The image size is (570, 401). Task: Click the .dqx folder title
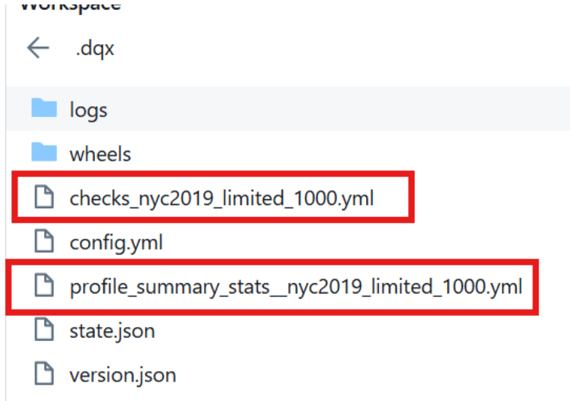[x=95, y=49]
